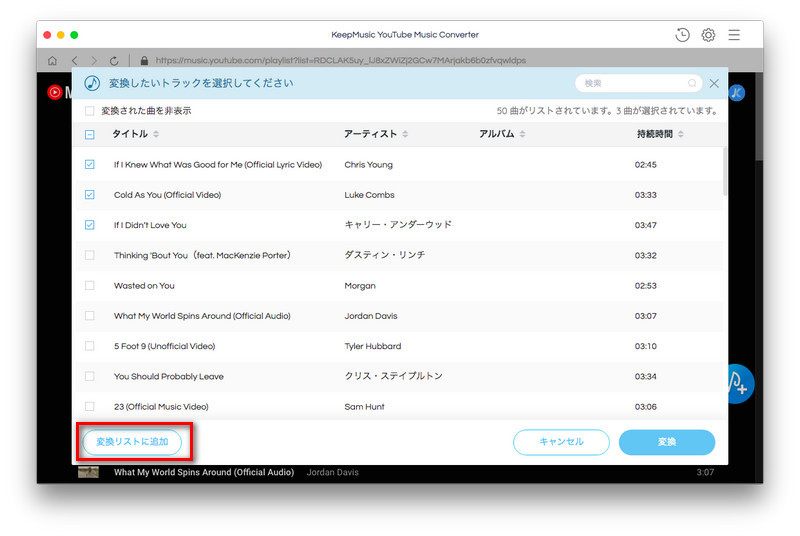This screenshot has height=536, width=800.
Task: Click the キャンセル button
Action: 561,442
